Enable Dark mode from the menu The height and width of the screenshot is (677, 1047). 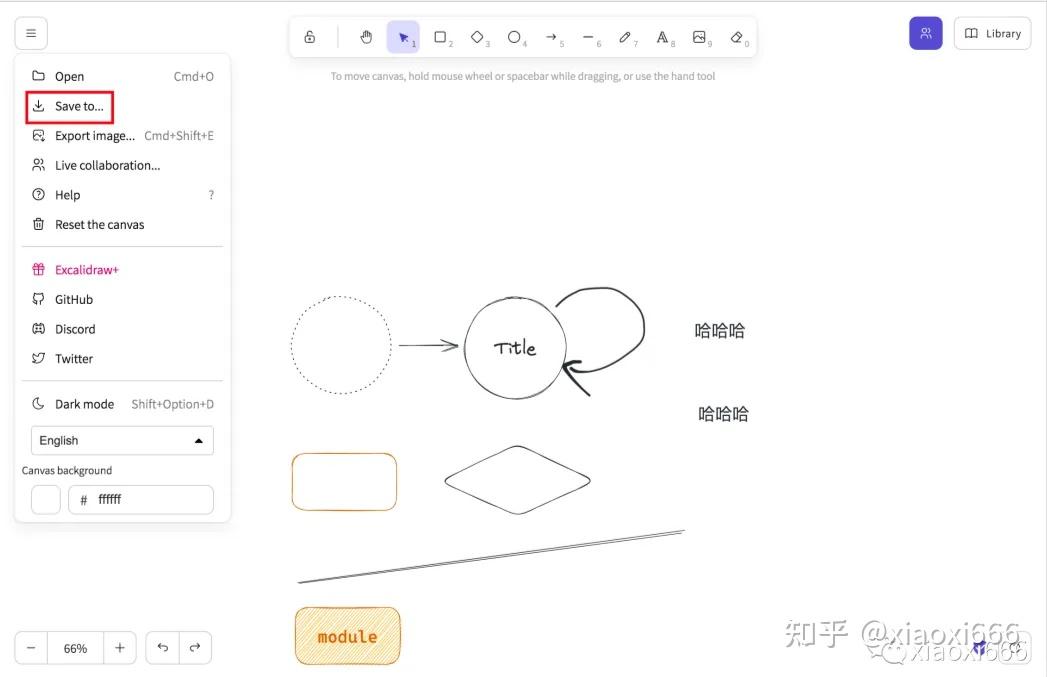(83, 403)
